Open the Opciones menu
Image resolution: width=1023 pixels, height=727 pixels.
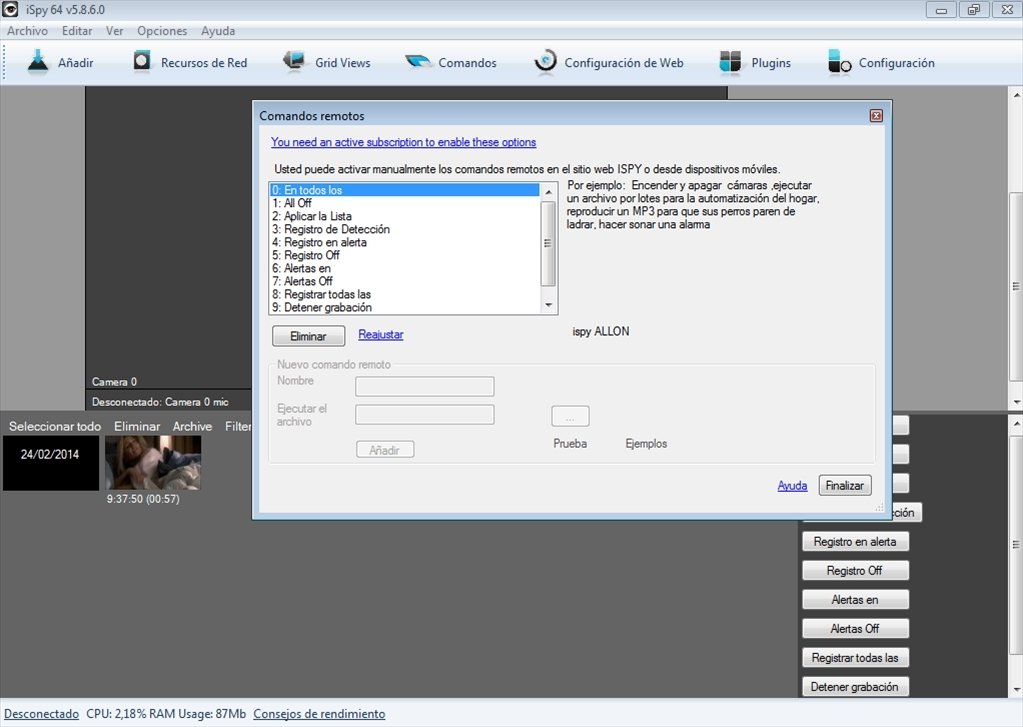pyautogui.click(x=162, y=31)
